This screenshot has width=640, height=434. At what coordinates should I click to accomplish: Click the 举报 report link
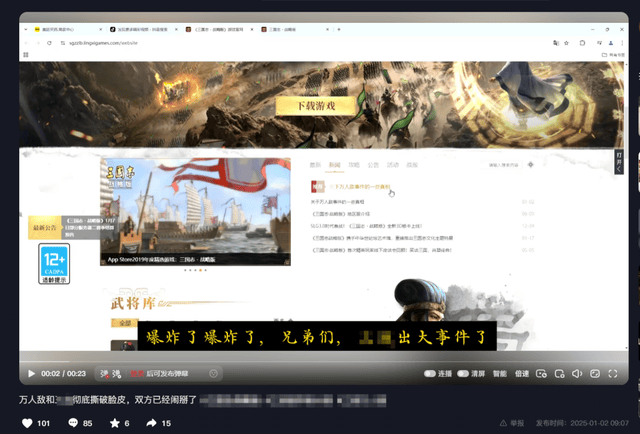coord(512,423)
